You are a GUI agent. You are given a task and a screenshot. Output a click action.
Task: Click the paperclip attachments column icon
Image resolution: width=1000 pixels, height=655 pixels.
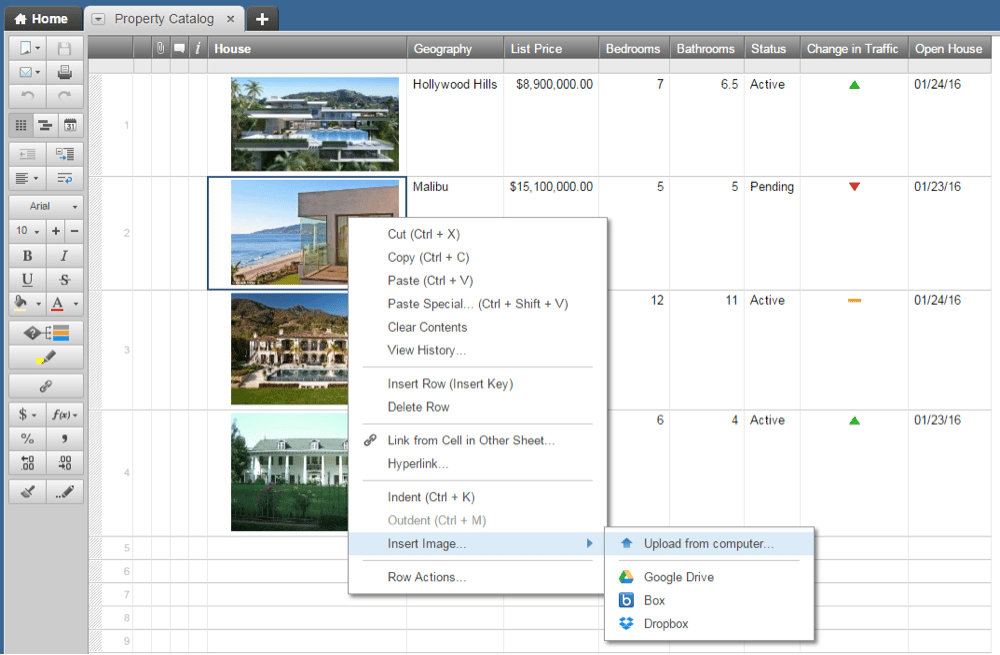[160, 47]
